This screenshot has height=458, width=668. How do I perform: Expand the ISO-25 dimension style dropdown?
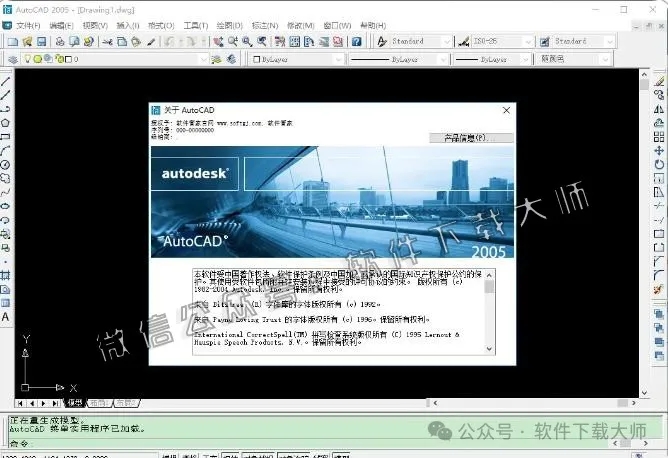pyautogui.click(x=528, y=41)
